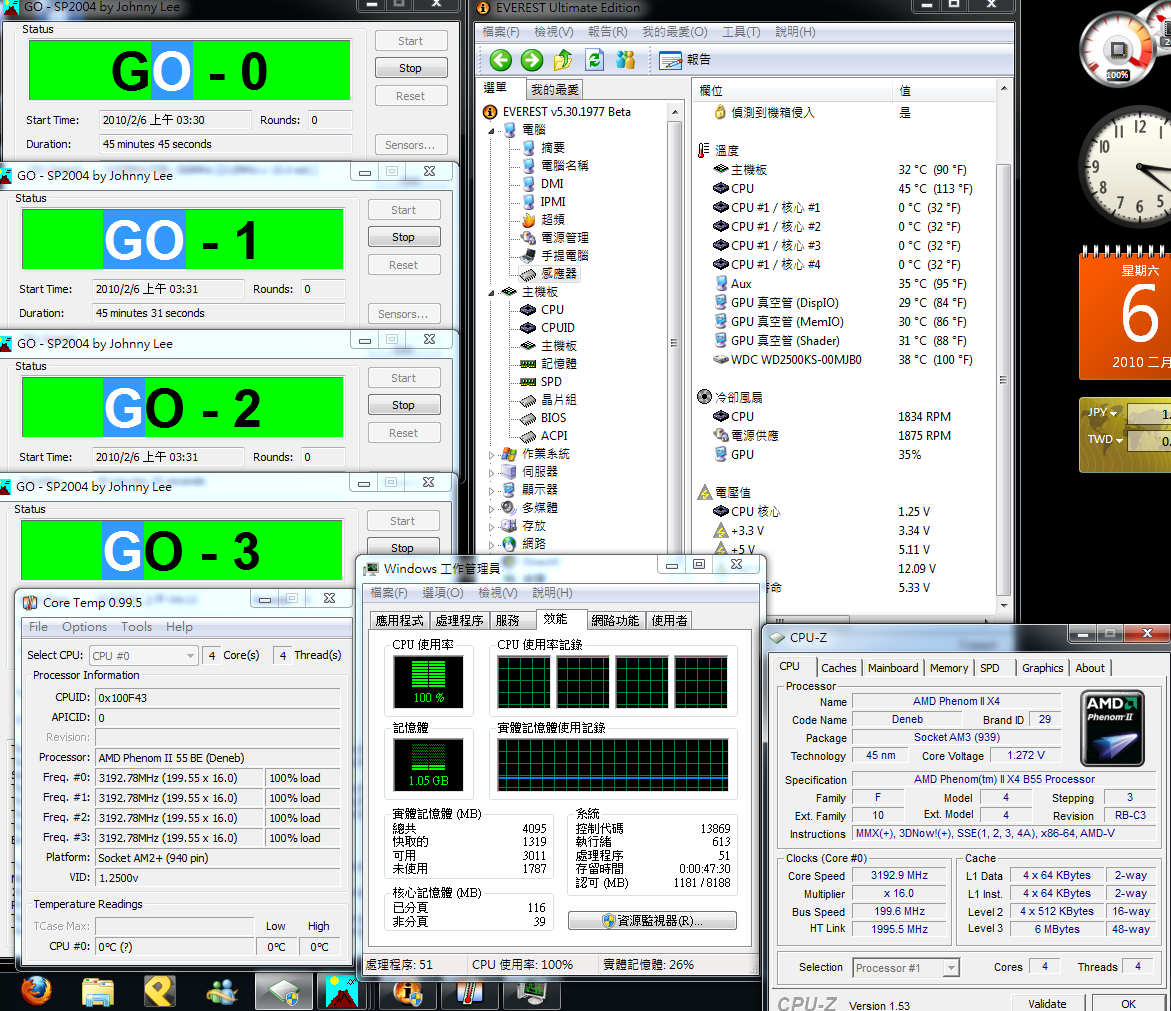Open 檔案(F) menu in EVEREST

(x=500, y=31)
